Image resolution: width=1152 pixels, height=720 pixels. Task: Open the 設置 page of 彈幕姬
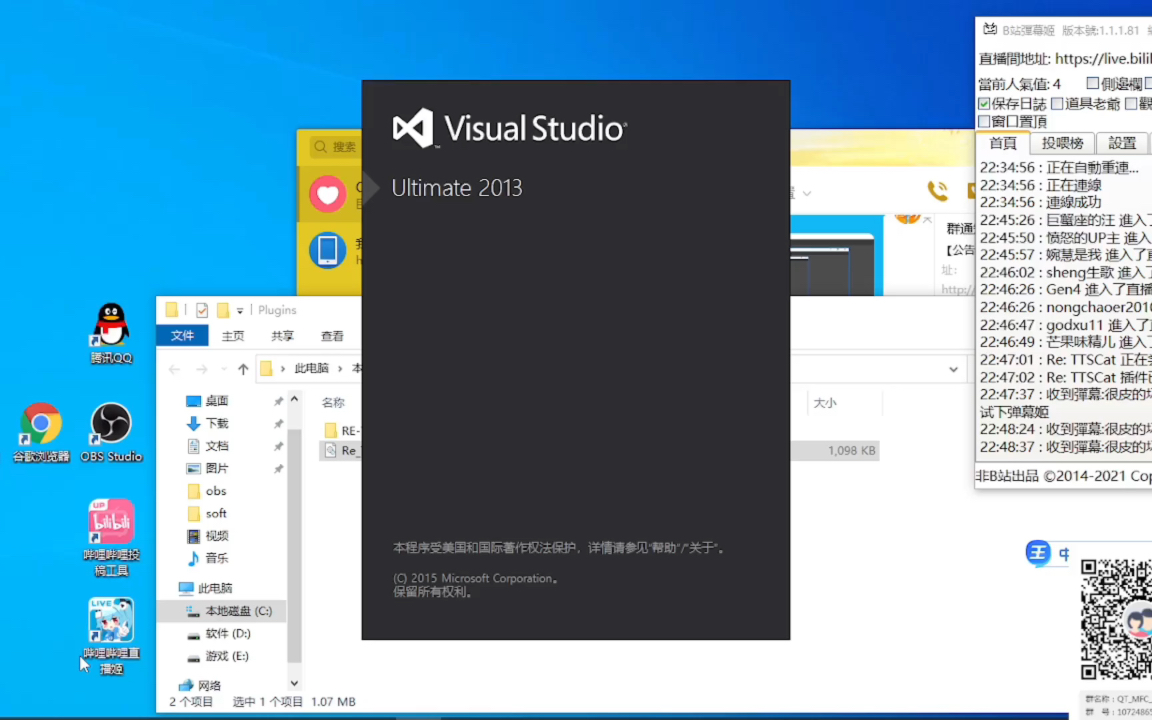point(1121,143)
